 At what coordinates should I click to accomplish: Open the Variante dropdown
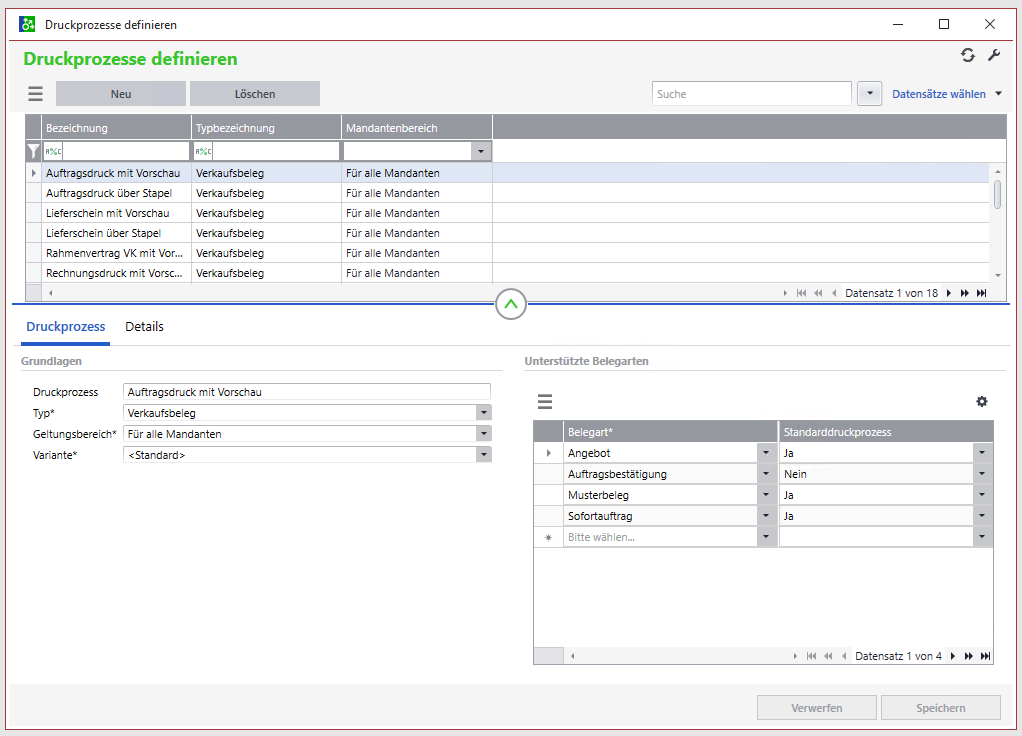click(484, 455)
